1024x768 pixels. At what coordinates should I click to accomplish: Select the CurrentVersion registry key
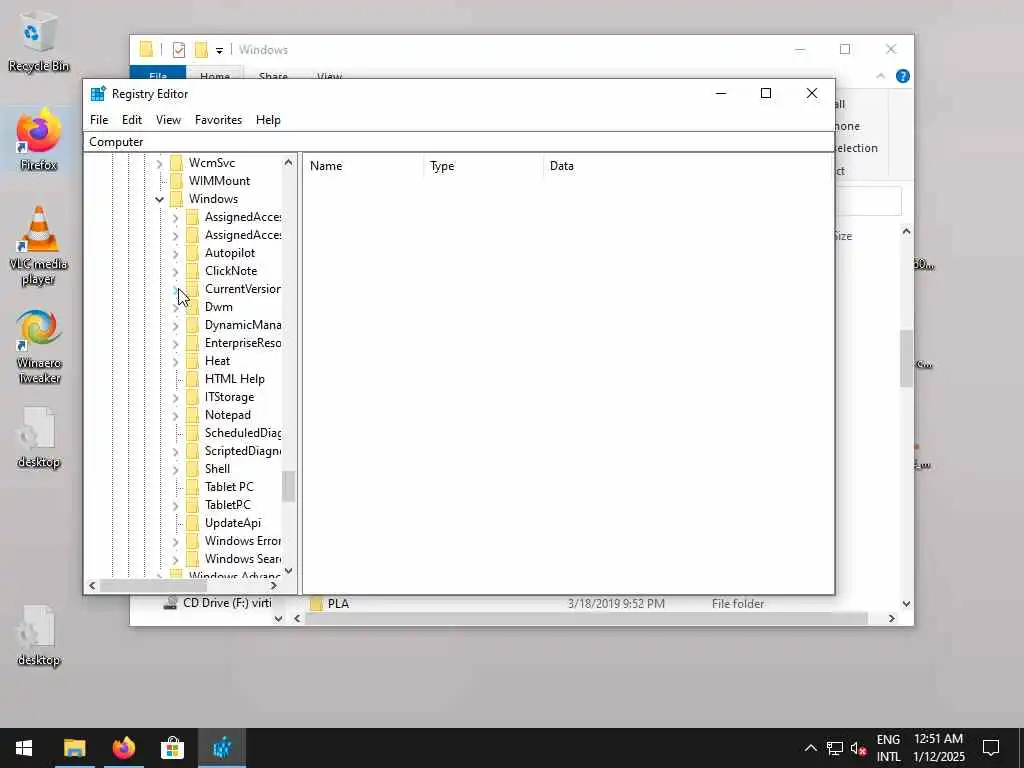tap(242, 289)
